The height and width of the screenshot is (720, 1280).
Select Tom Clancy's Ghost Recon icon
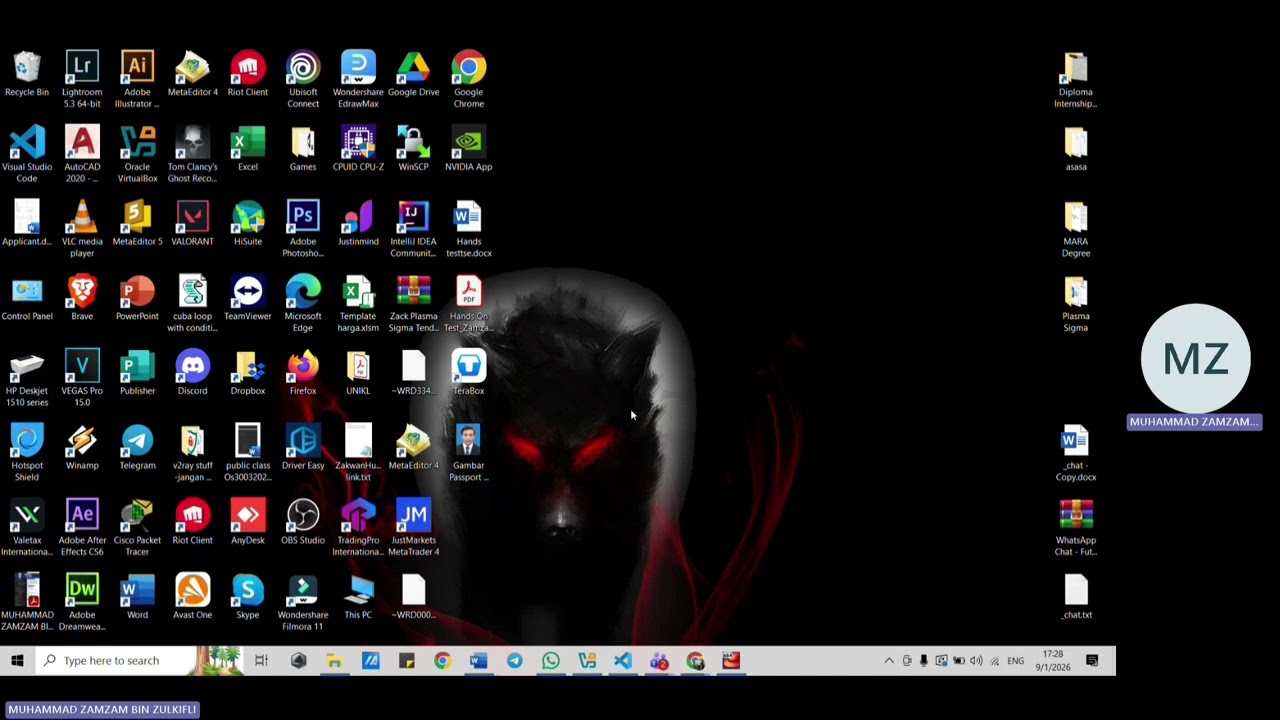pos(192,155)
